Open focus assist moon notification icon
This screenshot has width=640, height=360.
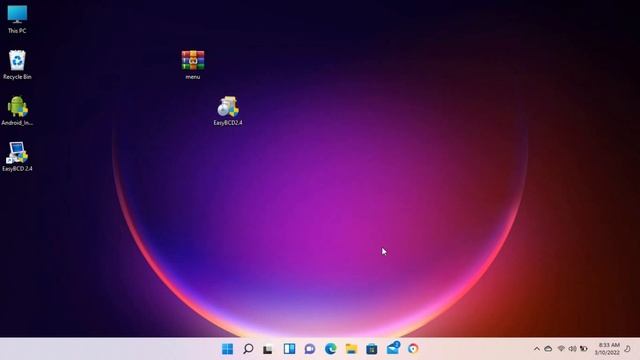[x=628, y=349]
